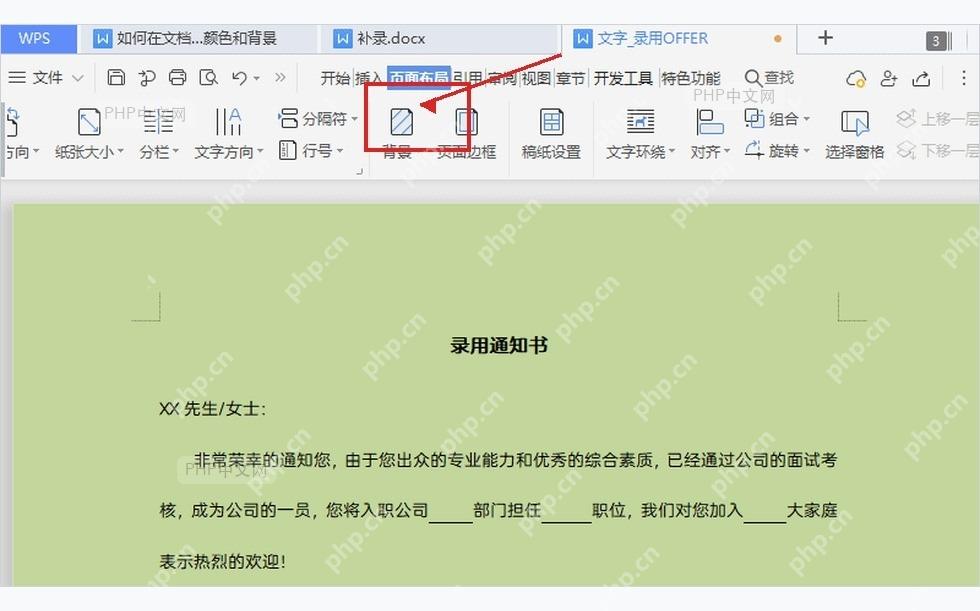The image size is (980, 611).
Task: Click the 纸张大小 paper size icon
Action: [89, 122]
